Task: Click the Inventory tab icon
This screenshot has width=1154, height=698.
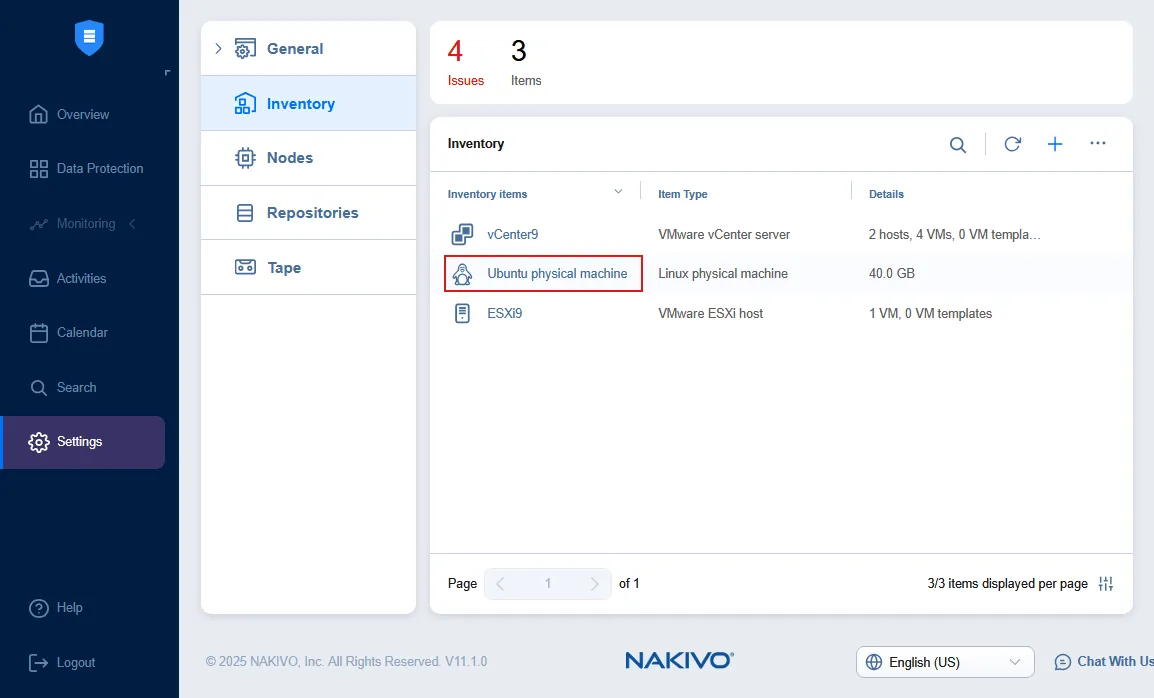Action: 245,104
